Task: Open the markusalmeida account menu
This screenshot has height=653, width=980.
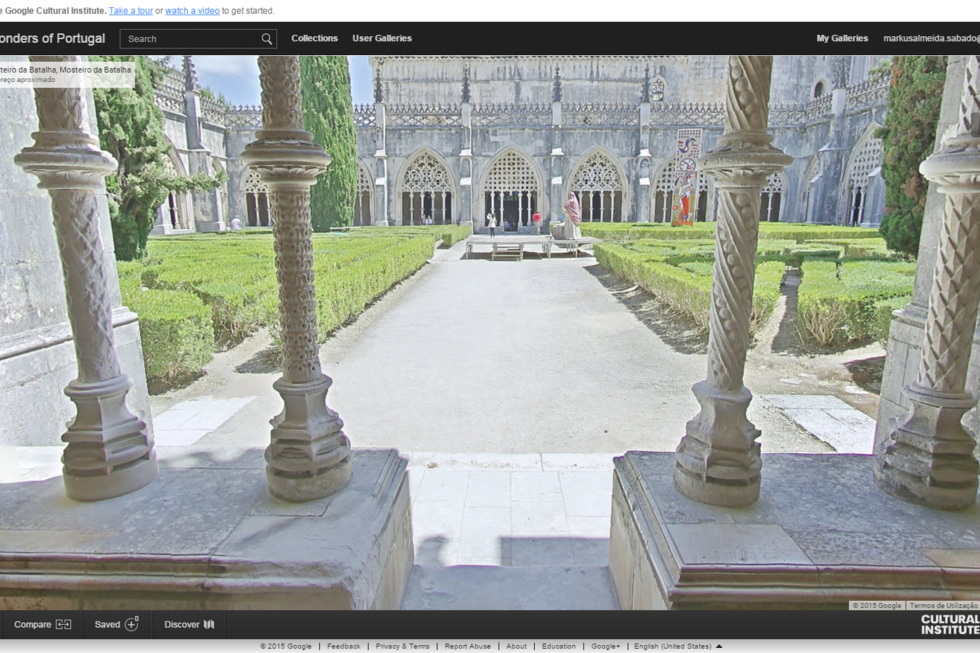Action: tap(930, 39)
